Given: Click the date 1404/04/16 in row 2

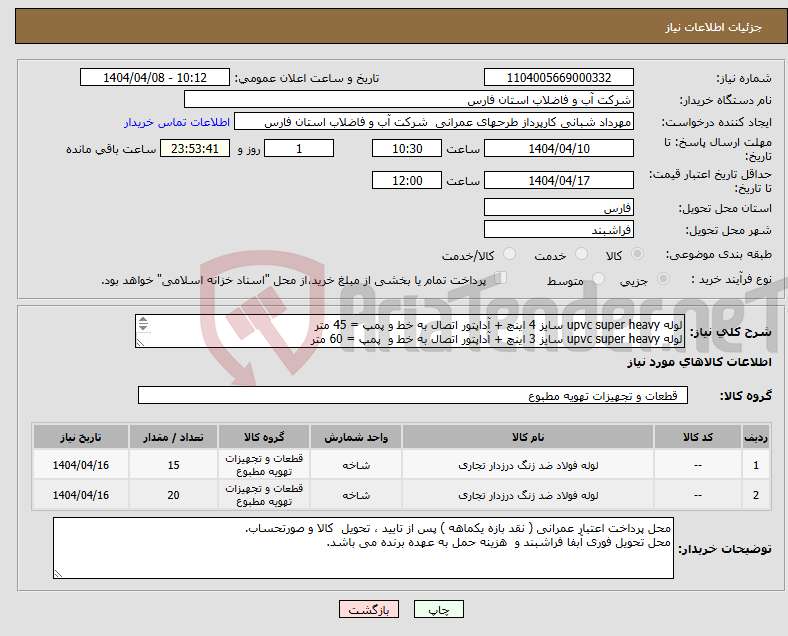Looking at the screenshot, I should point(81,495).
